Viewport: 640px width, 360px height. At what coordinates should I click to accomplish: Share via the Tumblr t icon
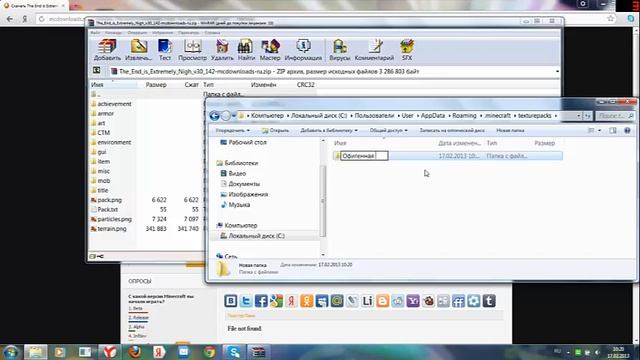coord(489,301)
